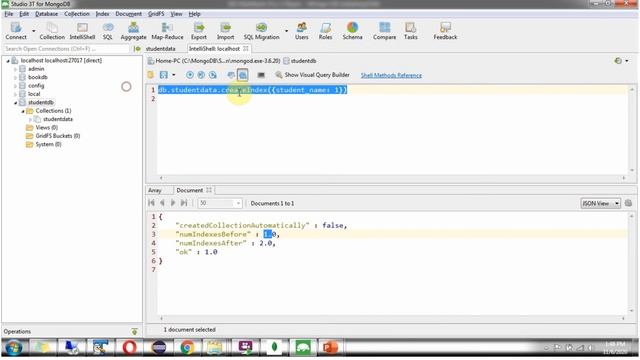
Task: Close the IntelliShell: localhost tab
Action: tap(246, 49)
